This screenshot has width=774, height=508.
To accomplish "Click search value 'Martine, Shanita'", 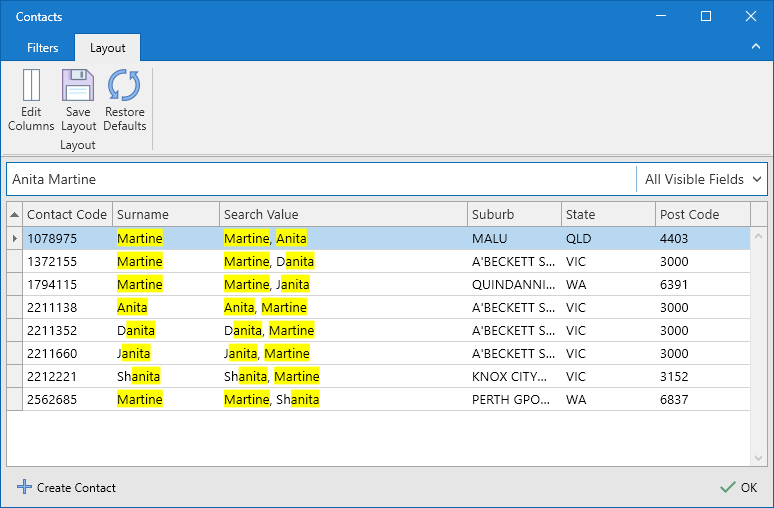I will pos(271,399).
